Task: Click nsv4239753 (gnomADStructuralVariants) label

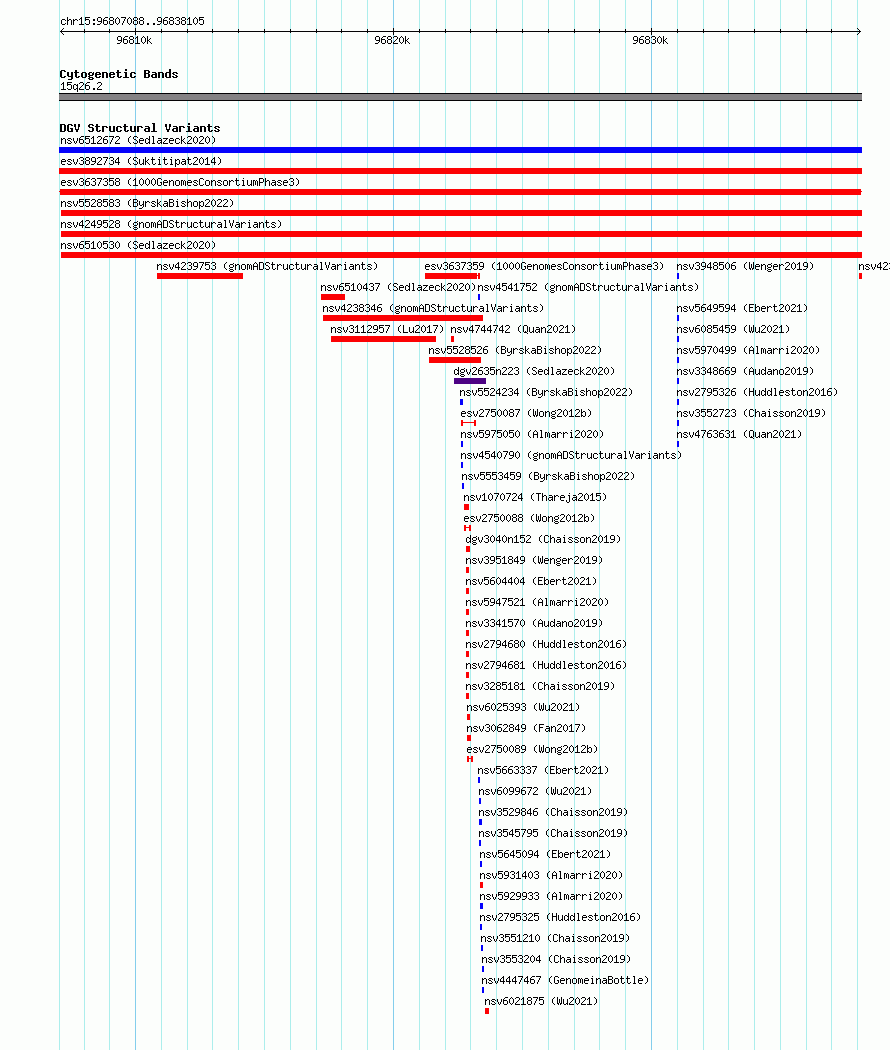Action: coord(267,267)
